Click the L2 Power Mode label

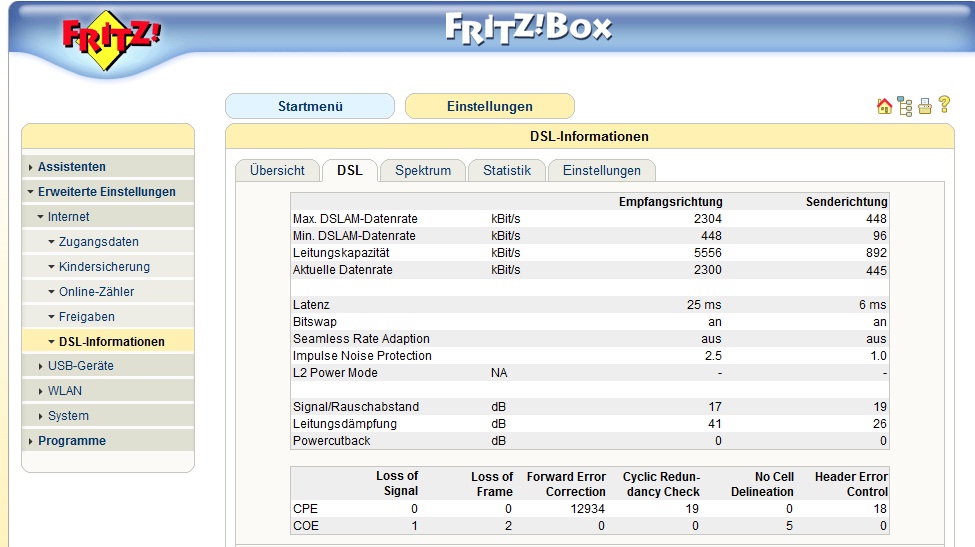coord(335,372)
